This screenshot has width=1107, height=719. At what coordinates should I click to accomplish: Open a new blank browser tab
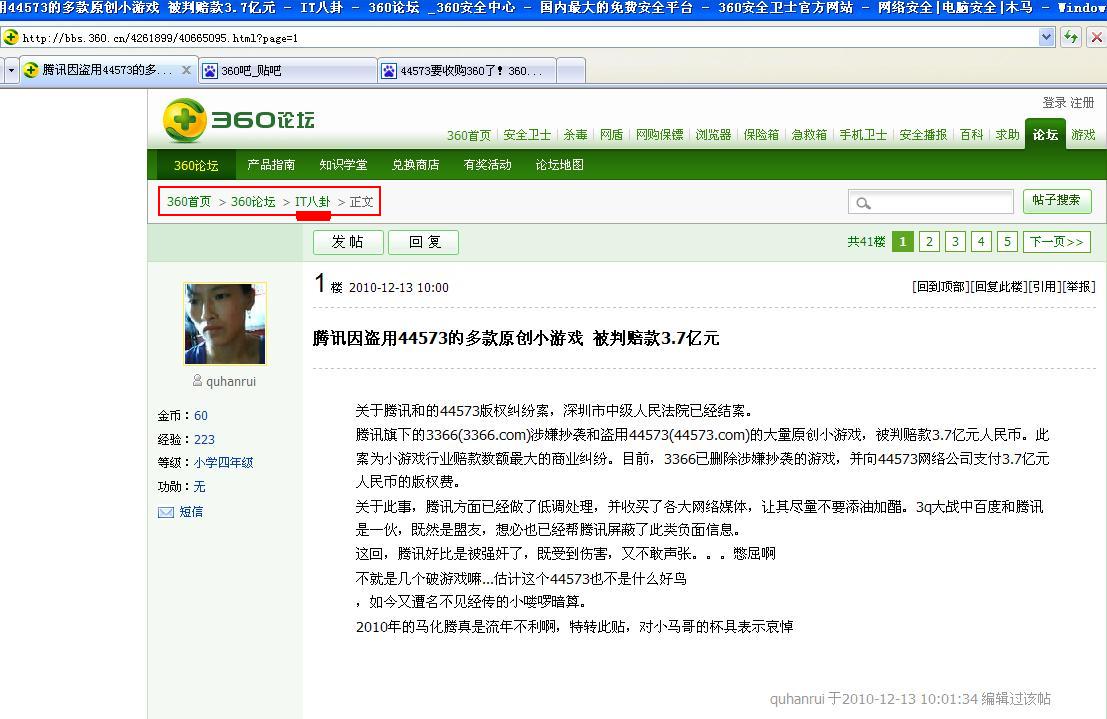coord(571,71)
